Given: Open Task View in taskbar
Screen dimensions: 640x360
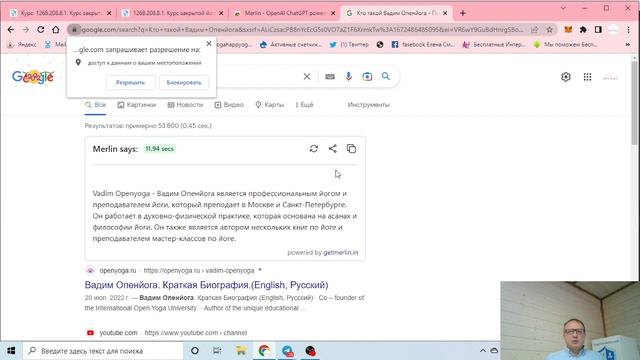Looking at the screenshot, I should click(x=217, y=351).
